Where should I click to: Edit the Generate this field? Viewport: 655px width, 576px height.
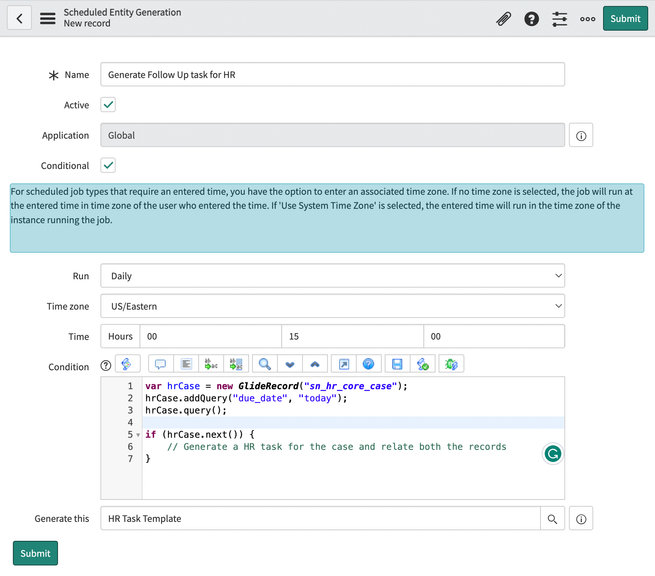coord(320,518)
